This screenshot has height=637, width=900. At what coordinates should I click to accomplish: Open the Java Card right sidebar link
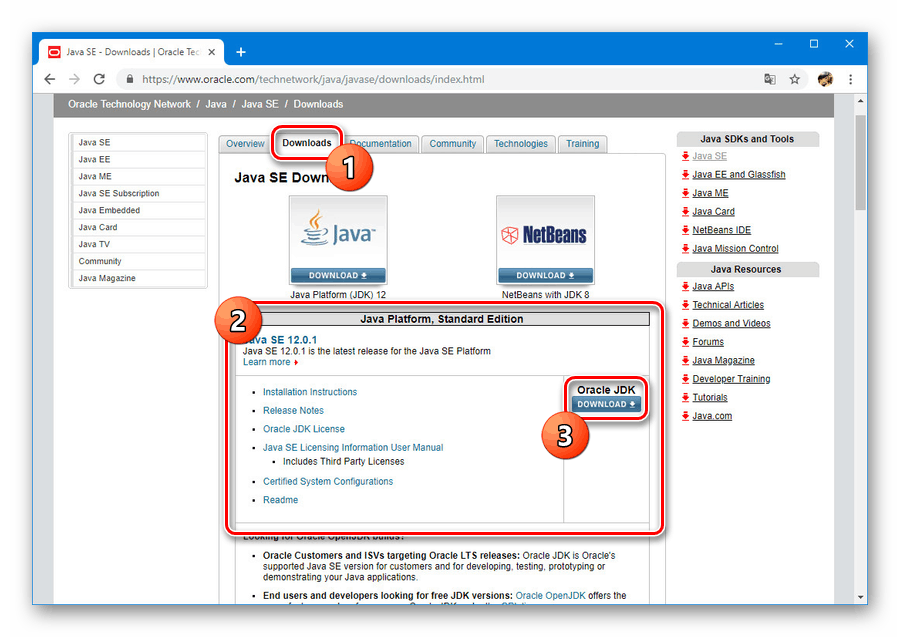[713, 211]
